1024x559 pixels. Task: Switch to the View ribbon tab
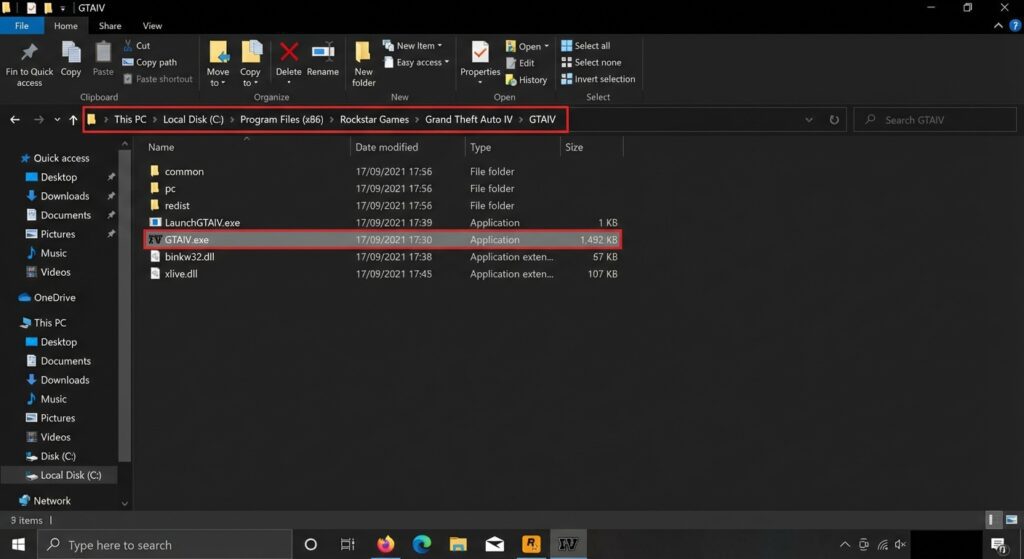tap(152, 26)
